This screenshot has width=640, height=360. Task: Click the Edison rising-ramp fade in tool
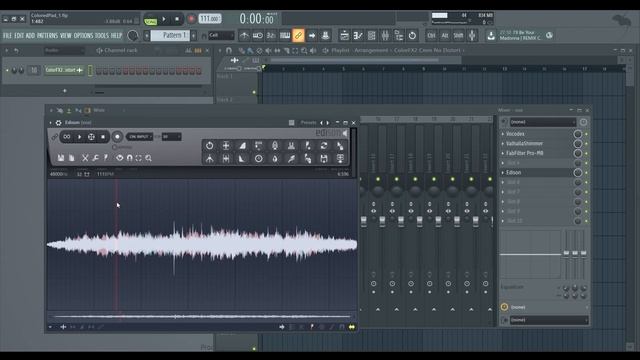pos(242,146)
